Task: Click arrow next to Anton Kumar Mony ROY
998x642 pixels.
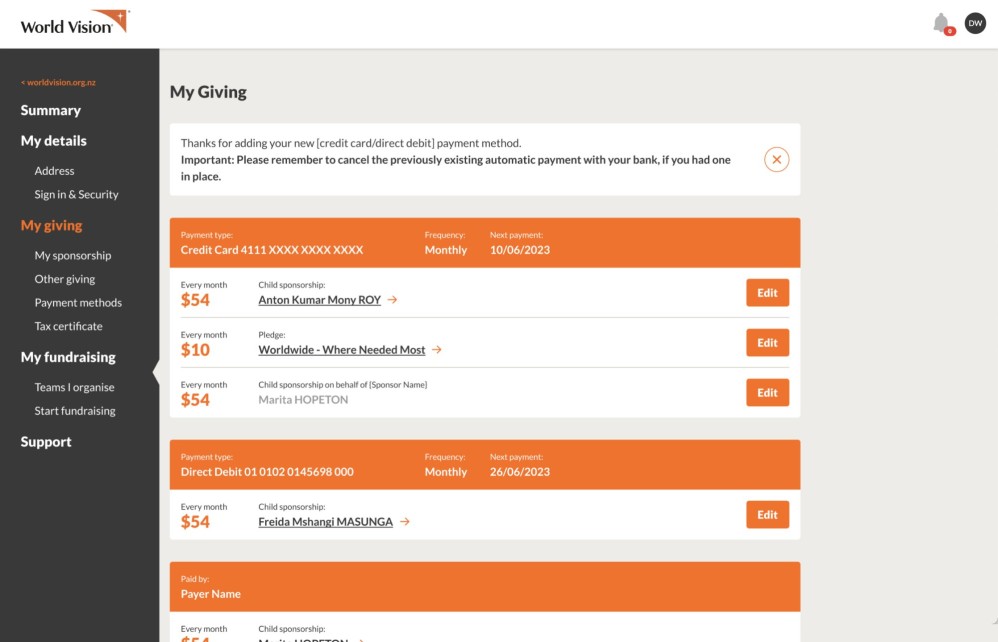Action: (x=393, y=300)
